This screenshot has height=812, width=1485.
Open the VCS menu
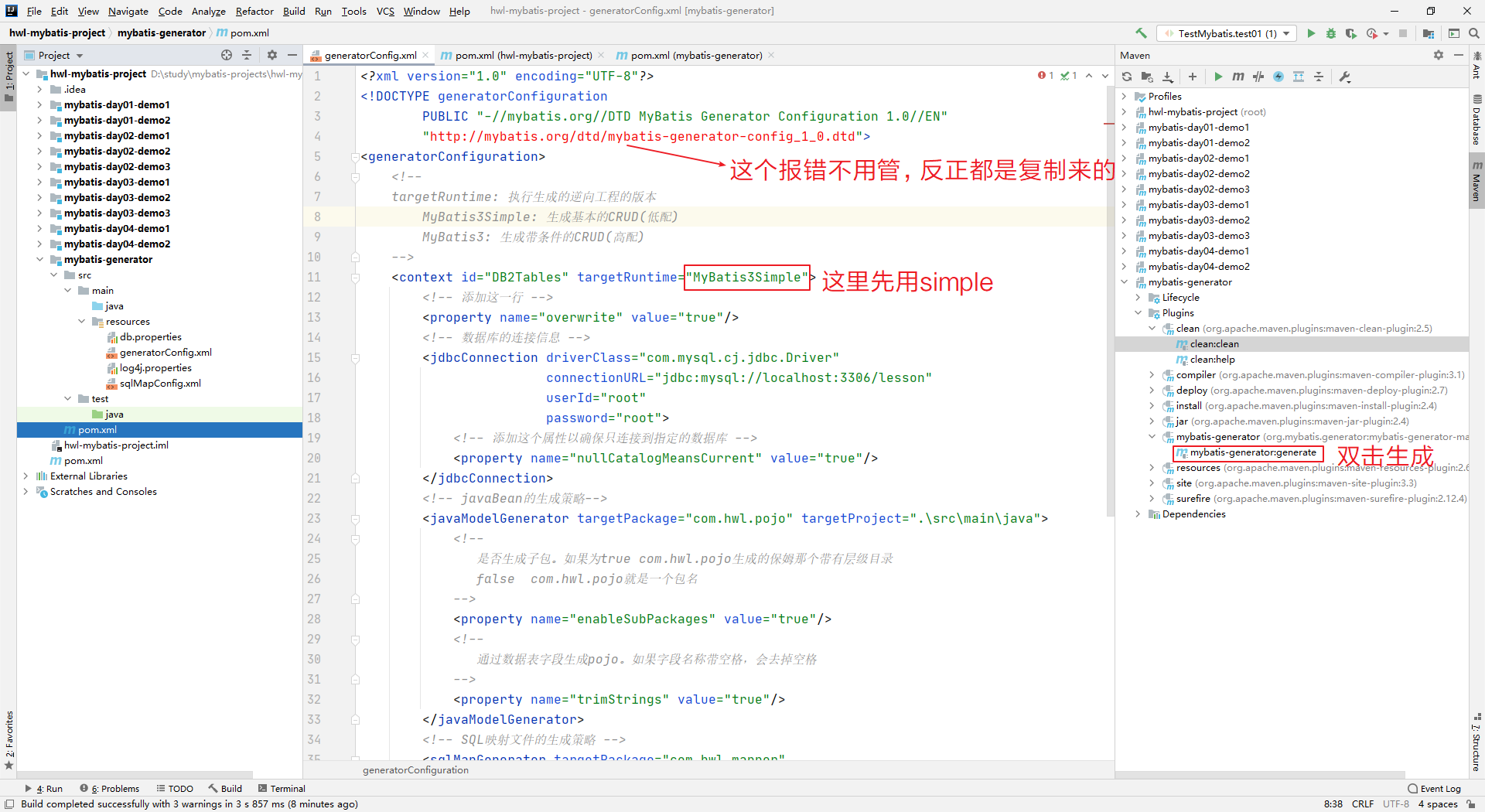coord(385,11)
